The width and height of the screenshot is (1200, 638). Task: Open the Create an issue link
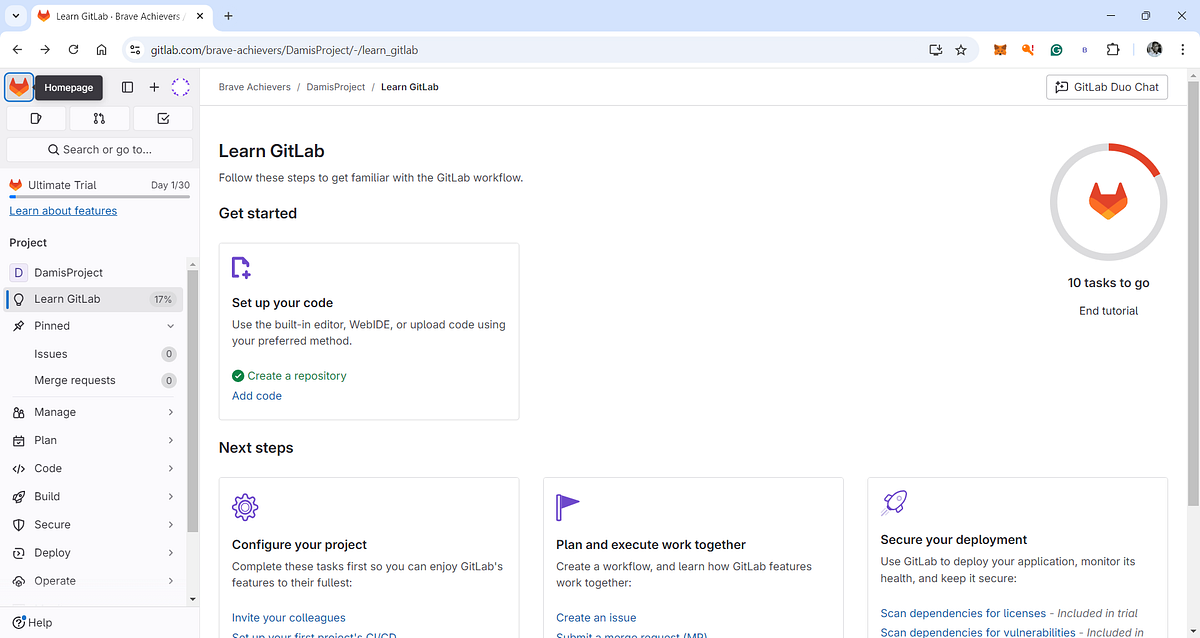point(596,617)
